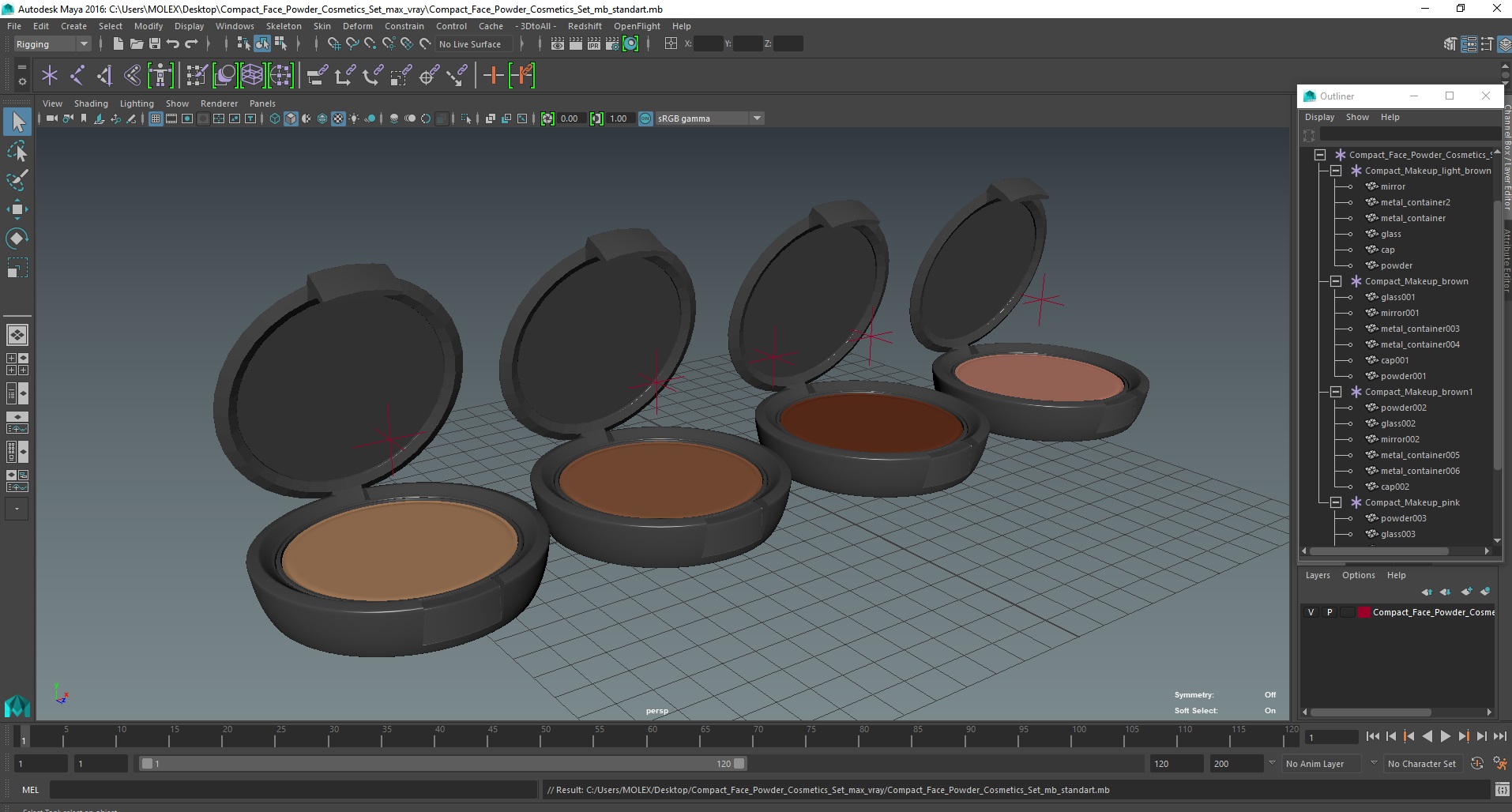Go to start of playback range

pyautogui.click(x=1372, y=736)
